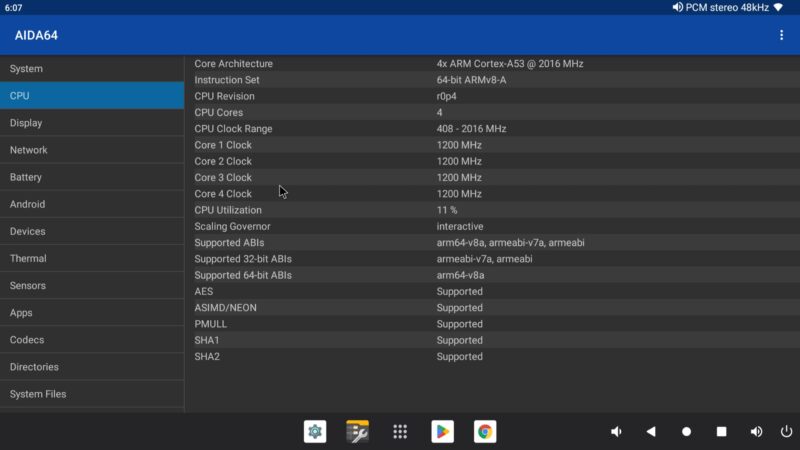This screenshot has height=450, width=800.
Task: Click the SHA2 row label
Action: (x=207, y=357)
